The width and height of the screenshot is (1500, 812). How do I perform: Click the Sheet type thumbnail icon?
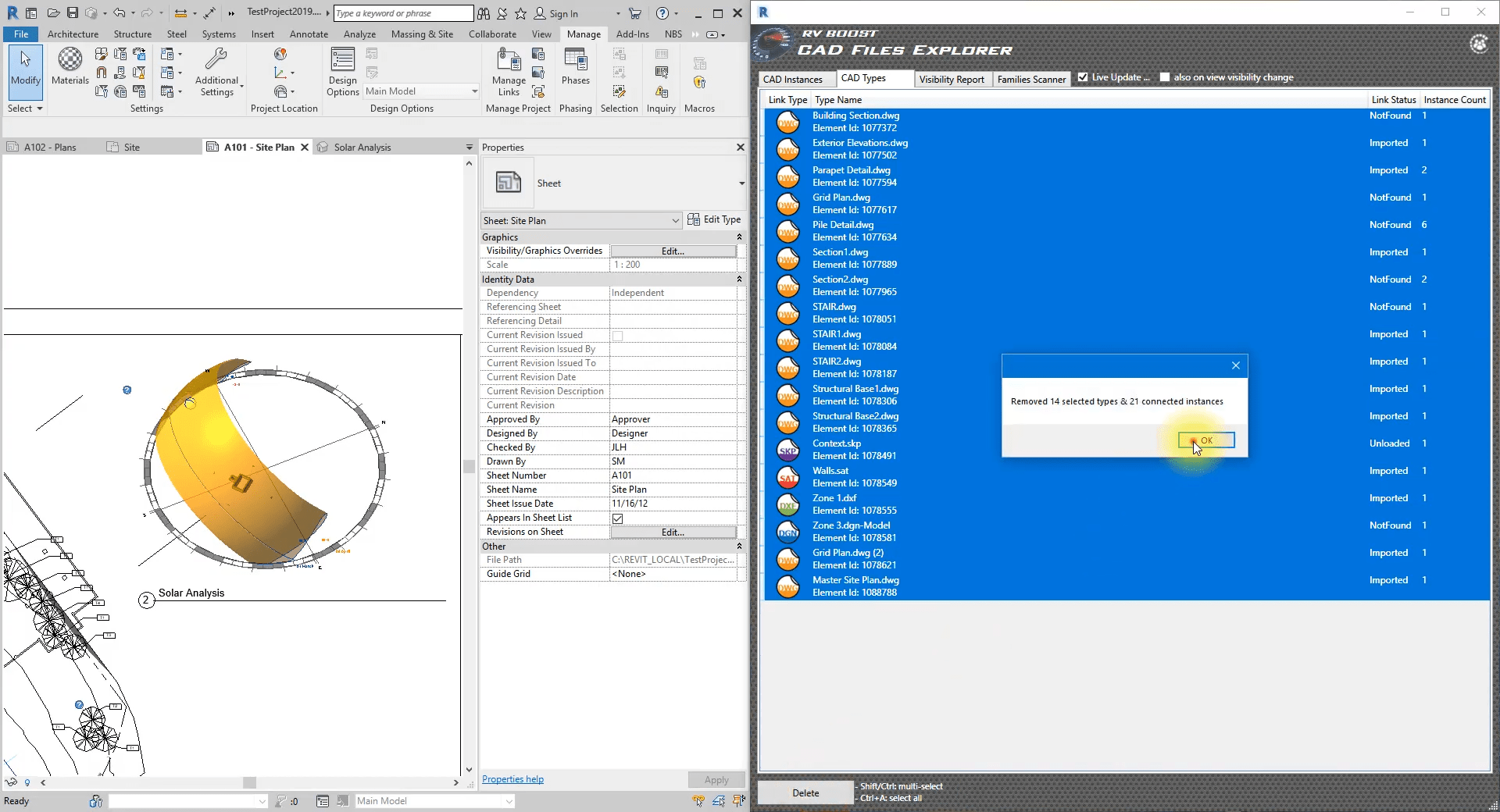pos(509,183)
